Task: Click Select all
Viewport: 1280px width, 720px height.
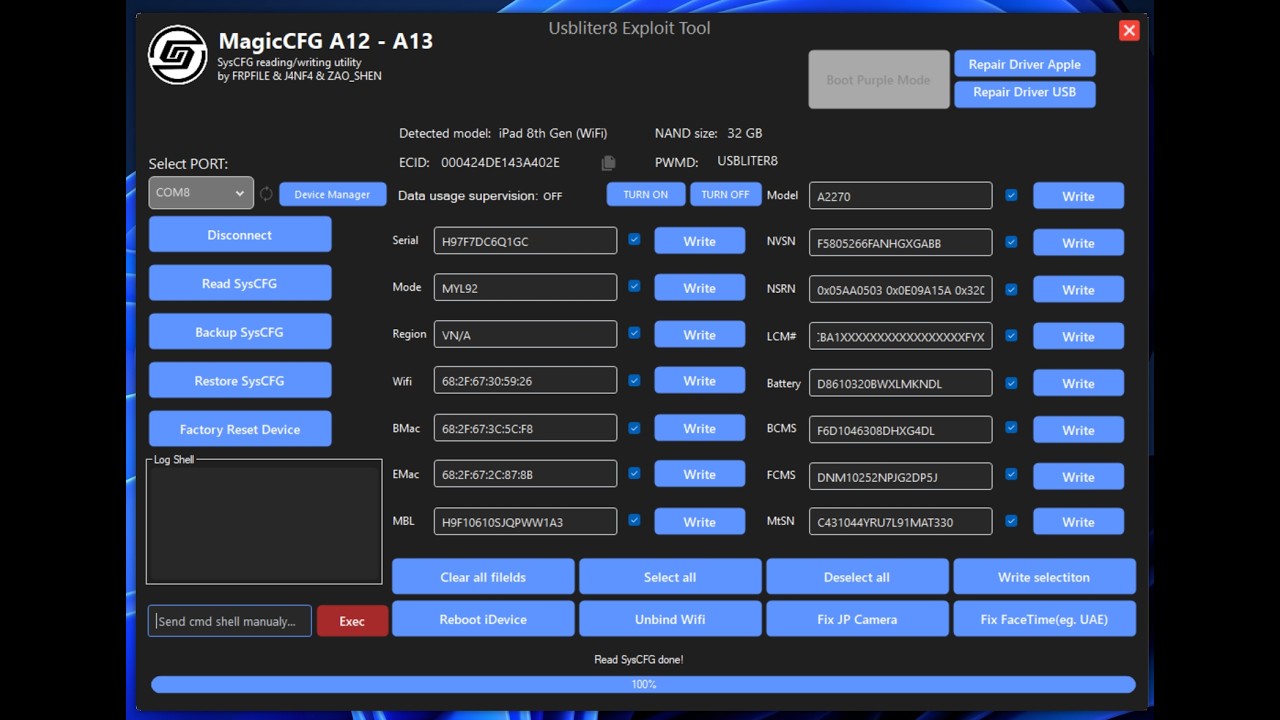Action: point(670,577)
